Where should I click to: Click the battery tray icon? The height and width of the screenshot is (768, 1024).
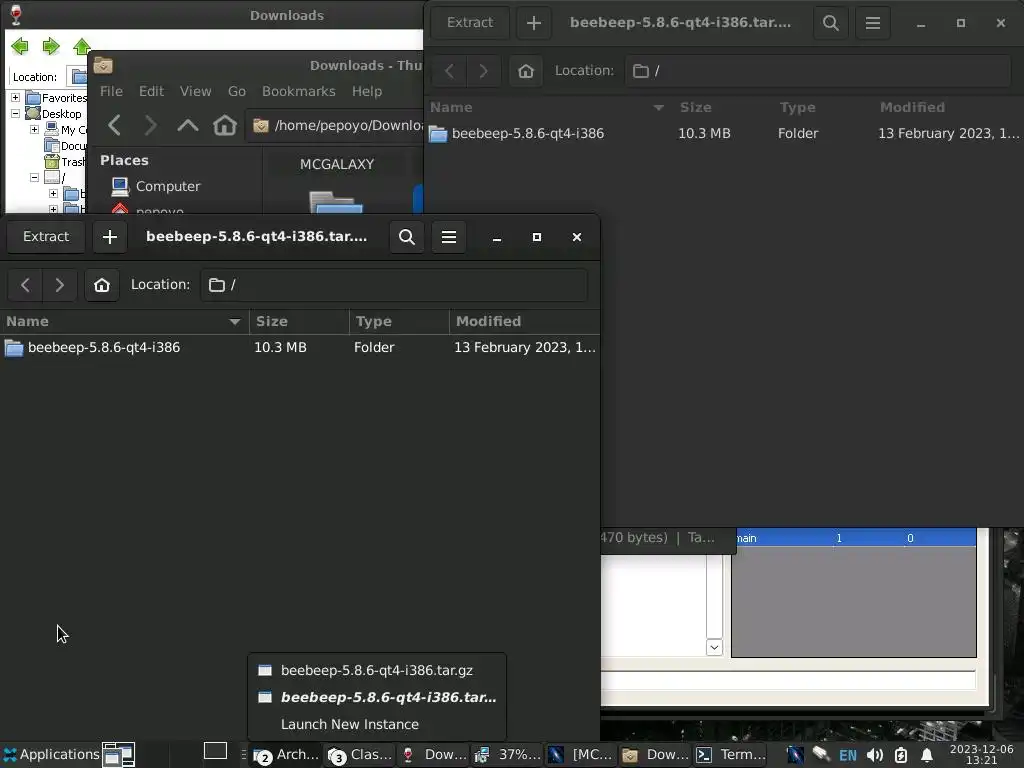901,756
